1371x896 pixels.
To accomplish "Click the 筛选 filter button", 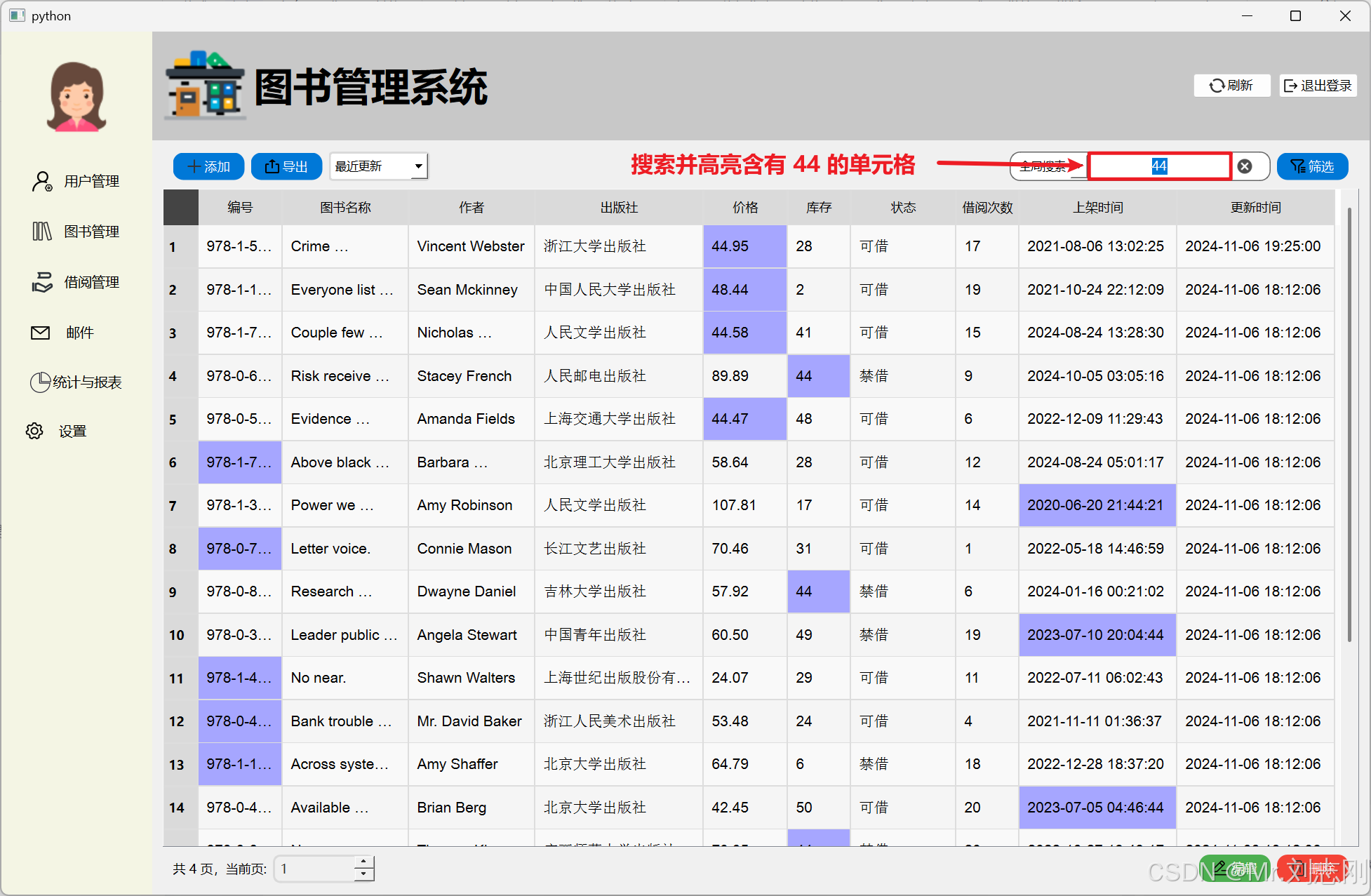I will click(1312, 166).
